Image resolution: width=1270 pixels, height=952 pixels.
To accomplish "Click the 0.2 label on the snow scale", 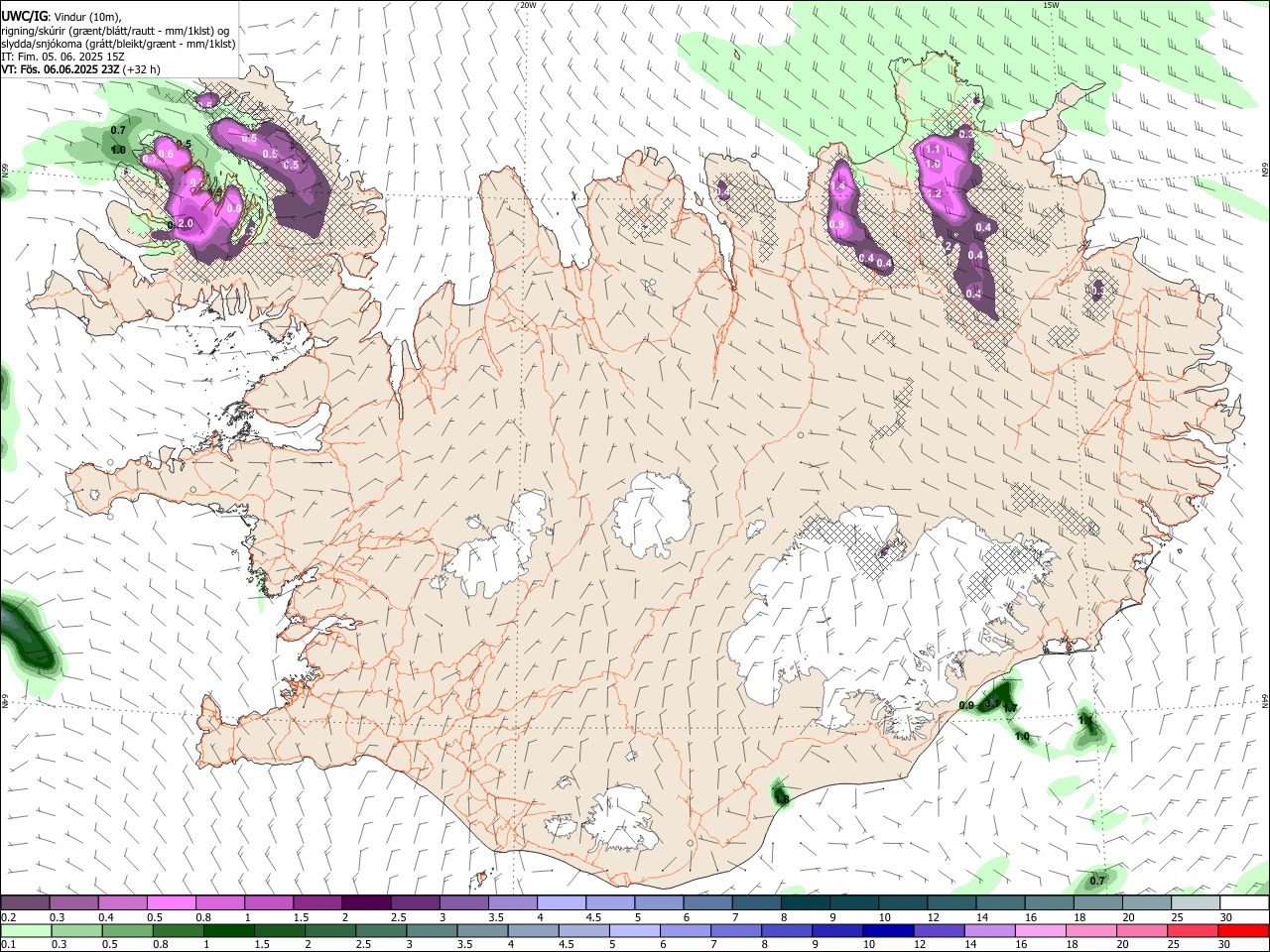I will click(7, 917).
